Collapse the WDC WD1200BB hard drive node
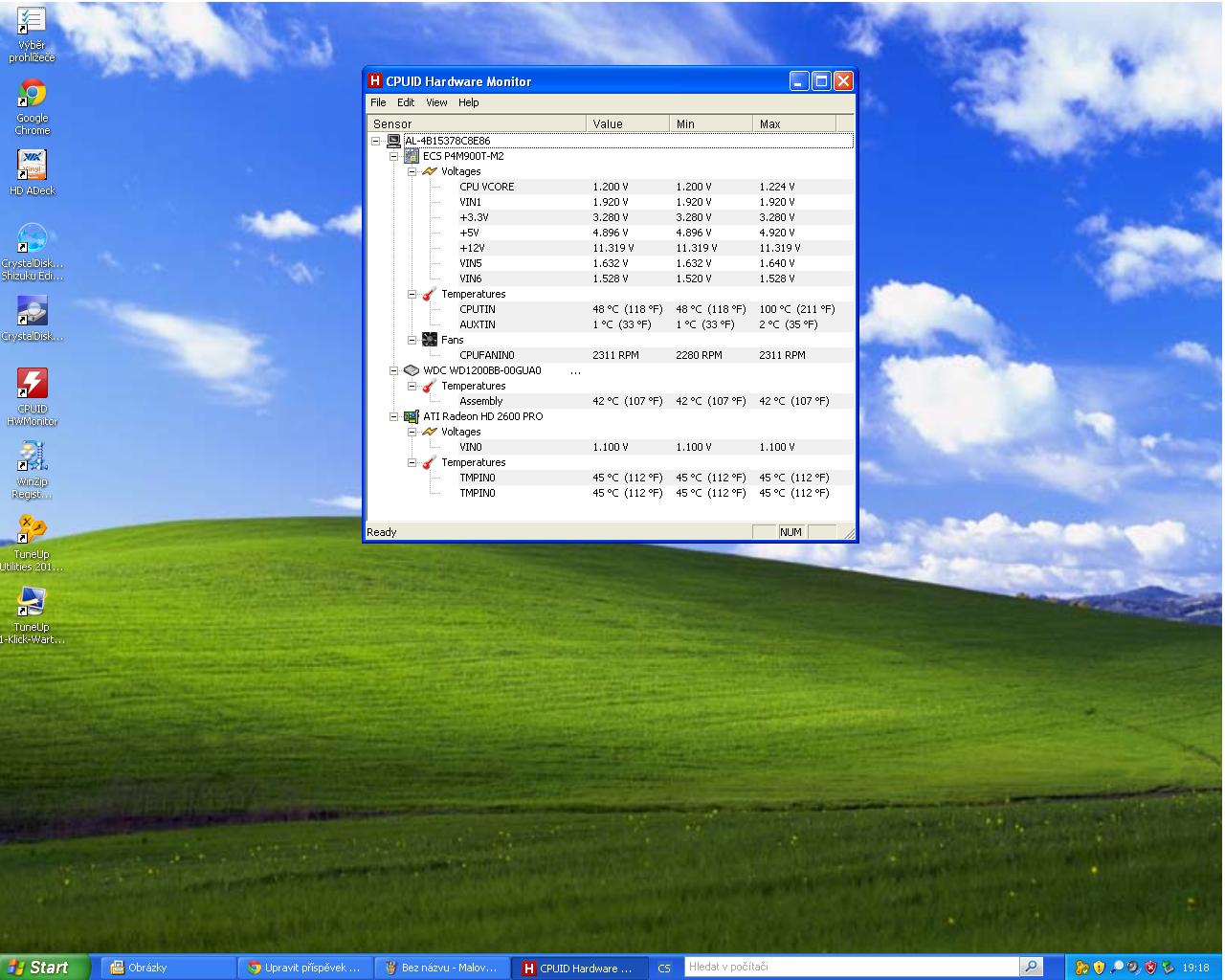The width and height of the screenshot is (1225, 980). pyautogui.click(x=393, y=370)
